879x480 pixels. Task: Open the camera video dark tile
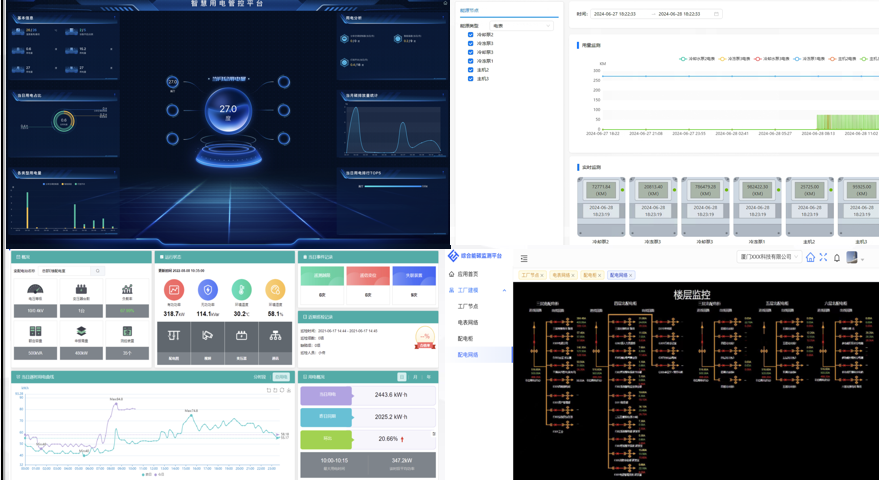coord(207,344)
